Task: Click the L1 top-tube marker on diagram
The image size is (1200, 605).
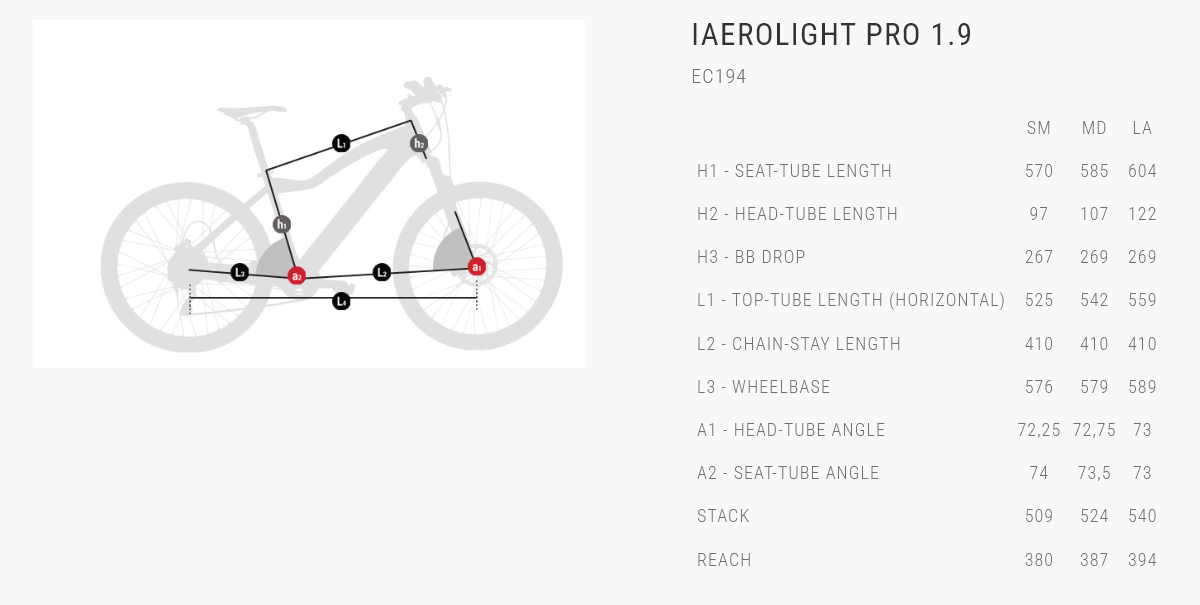Action: 341,144
